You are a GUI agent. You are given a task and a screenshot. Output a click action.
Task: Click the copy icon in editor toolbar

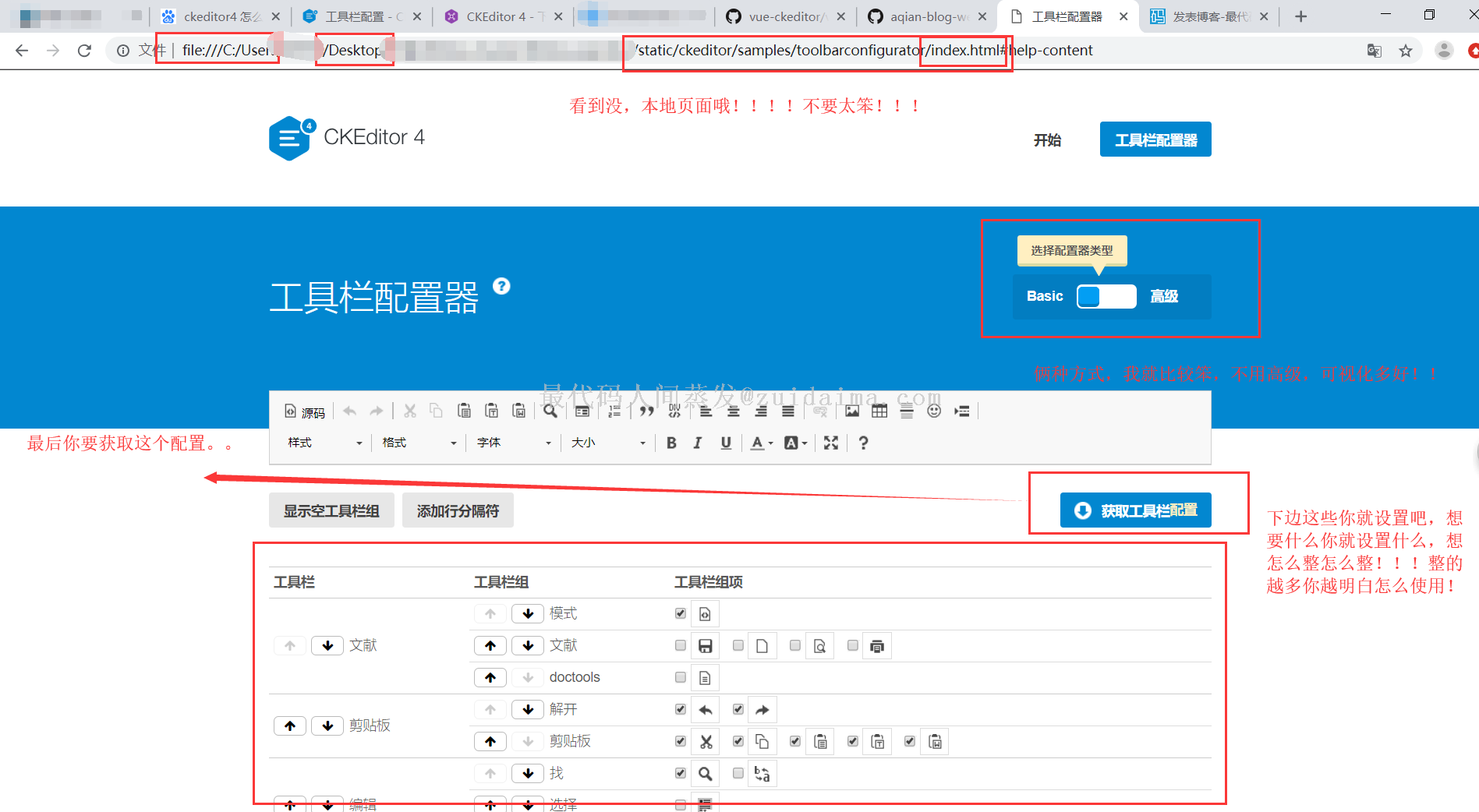pyautogui.click(x=436, y=411)
